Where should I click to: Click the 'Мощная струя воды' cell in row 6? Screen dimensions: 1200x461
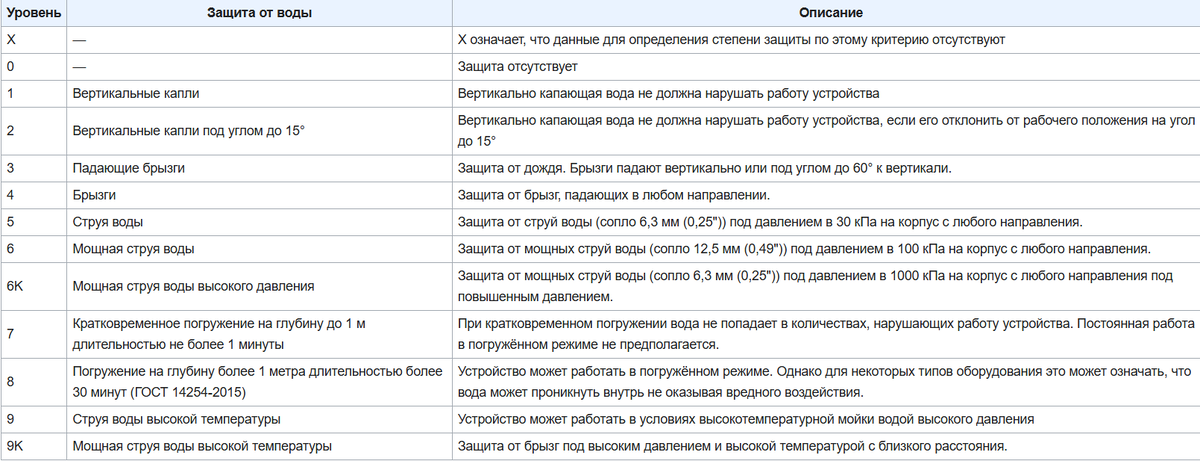(x=258, y=249)
